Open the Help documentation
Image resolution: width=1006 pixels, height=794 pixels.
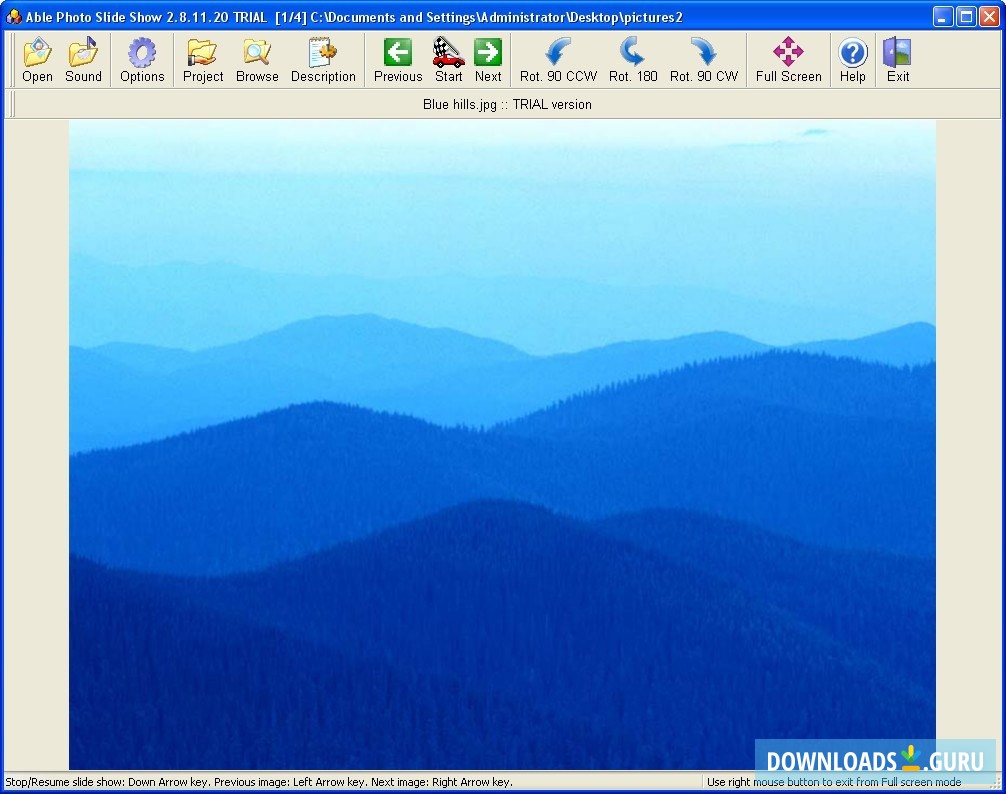pyautogui.click(x=852, y=58)
